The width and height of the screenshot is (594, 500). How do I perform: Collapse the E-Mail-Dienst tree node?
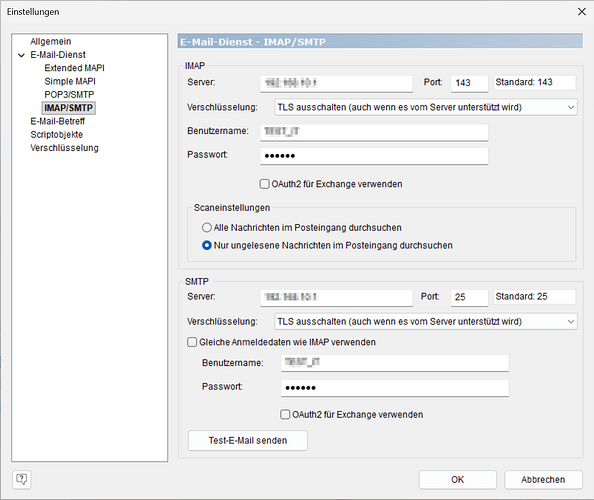21,55
